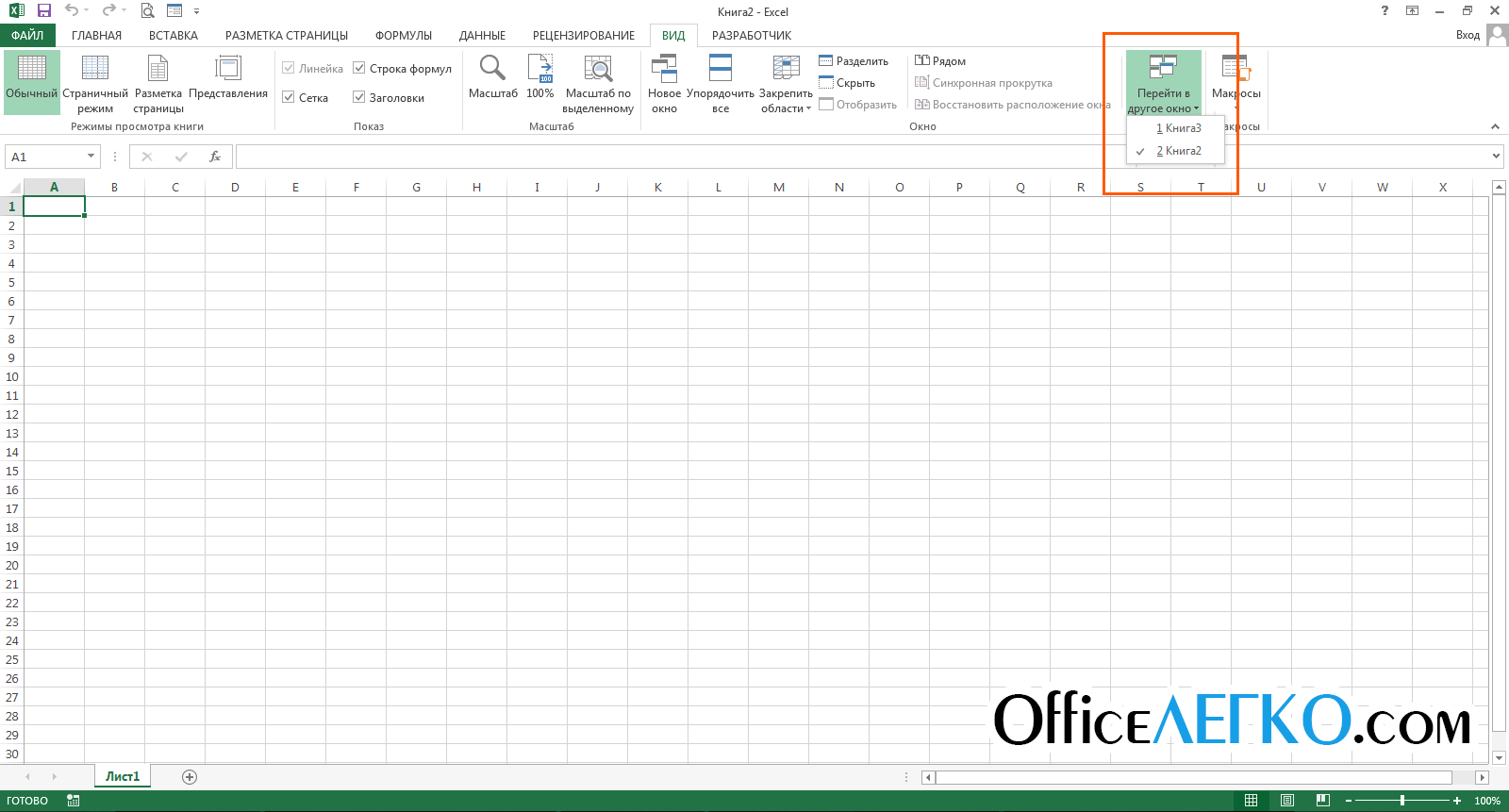Viewport: 1509px width, 812px height.
Task: Switch to Normal view in status bar
Action: 1251,801
